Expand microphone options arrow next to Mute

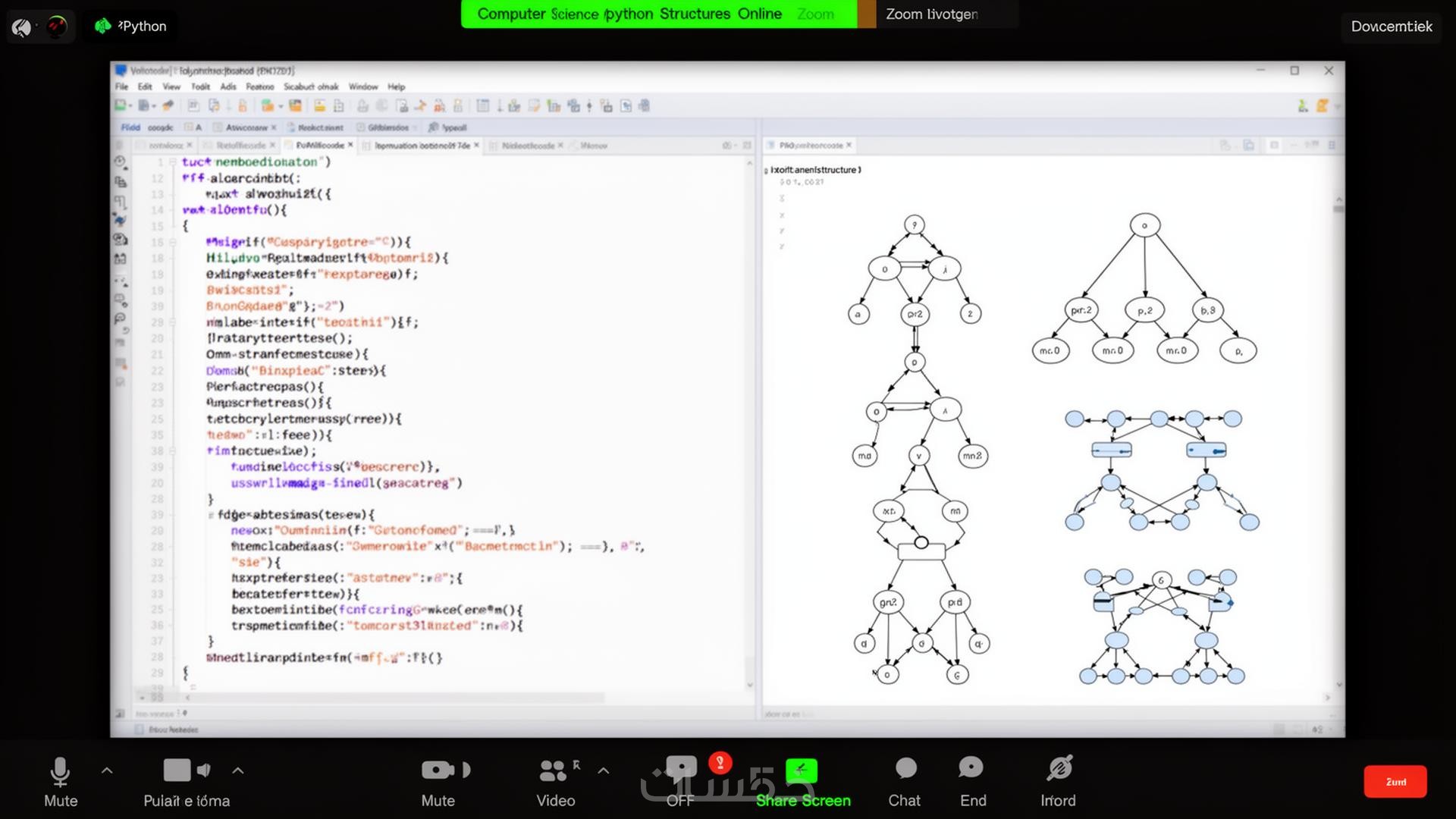tap(107, 770)
